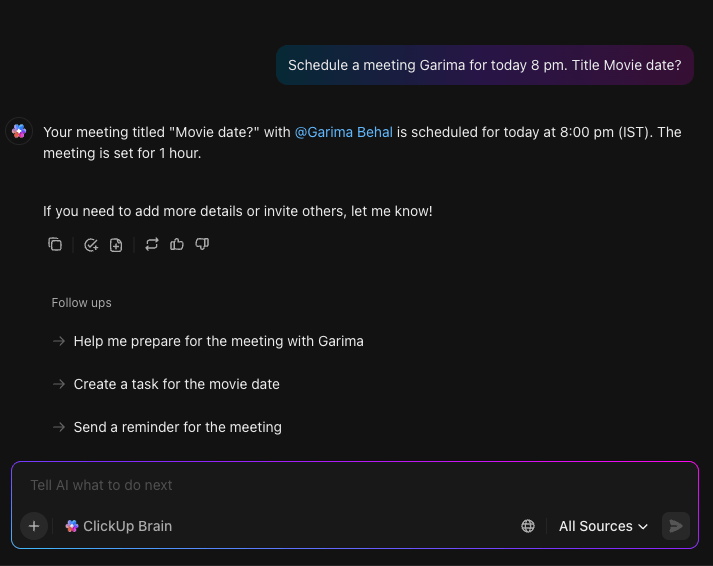Add attachment with plus button
Screen dimensions: 713x566
[x=34, y=526]
